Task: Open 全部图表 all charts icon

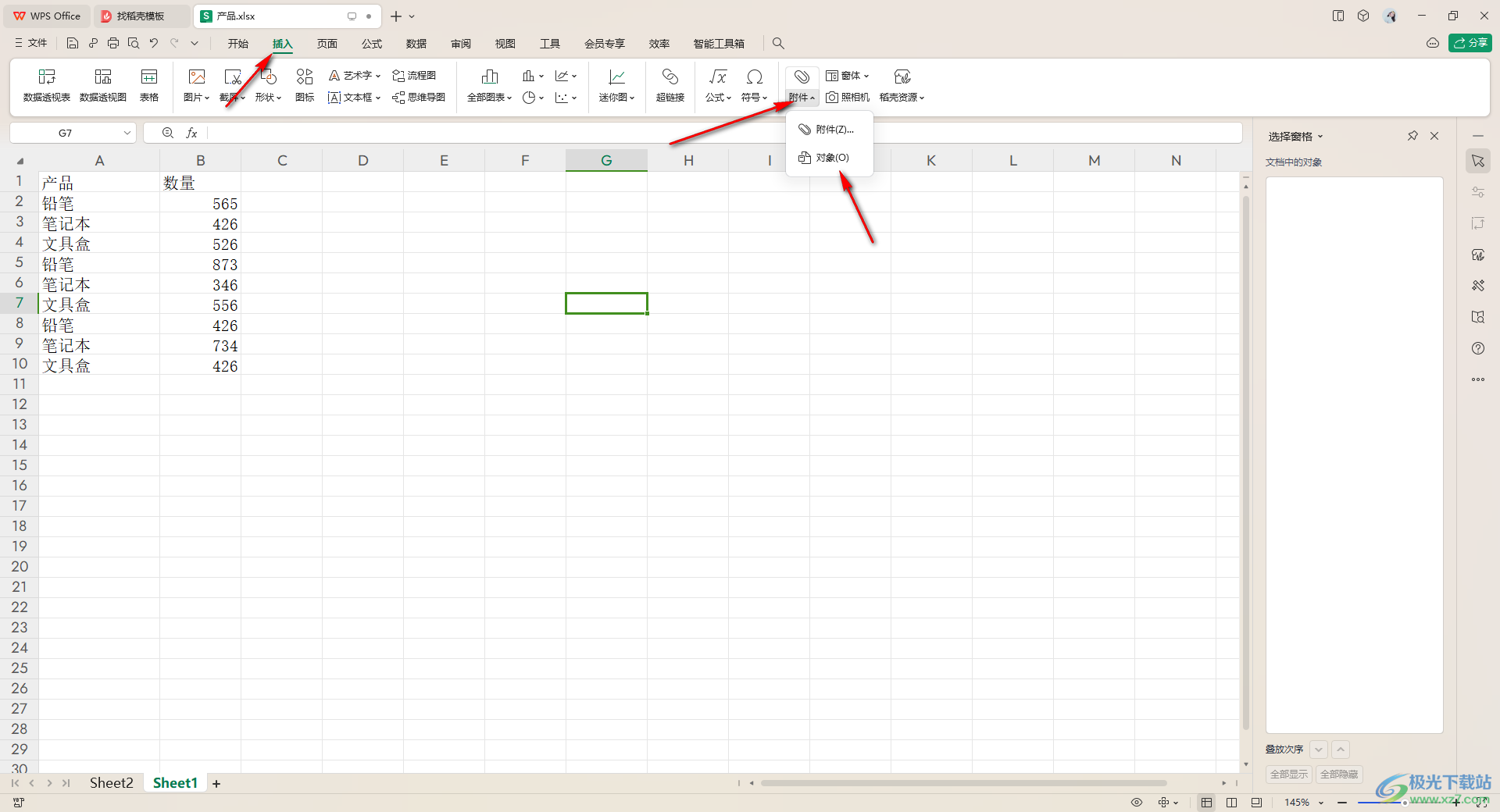Action: click(490, 77)
